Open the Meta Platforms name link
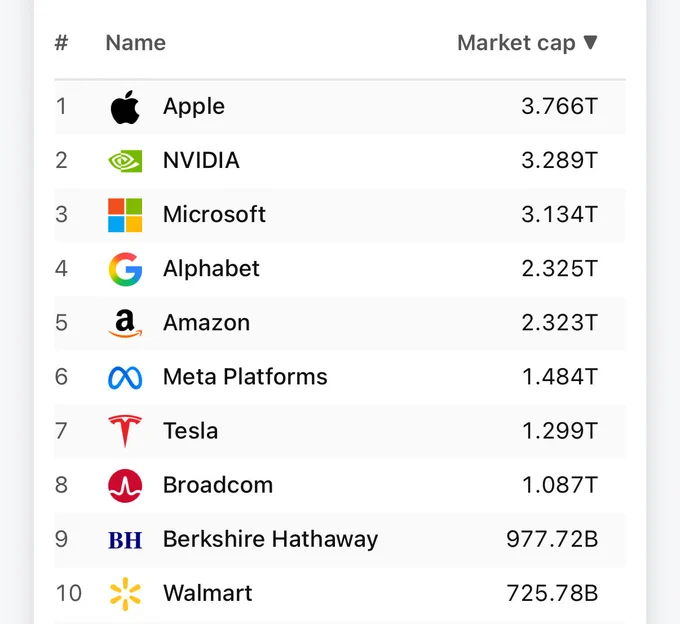 pos(245,377)
